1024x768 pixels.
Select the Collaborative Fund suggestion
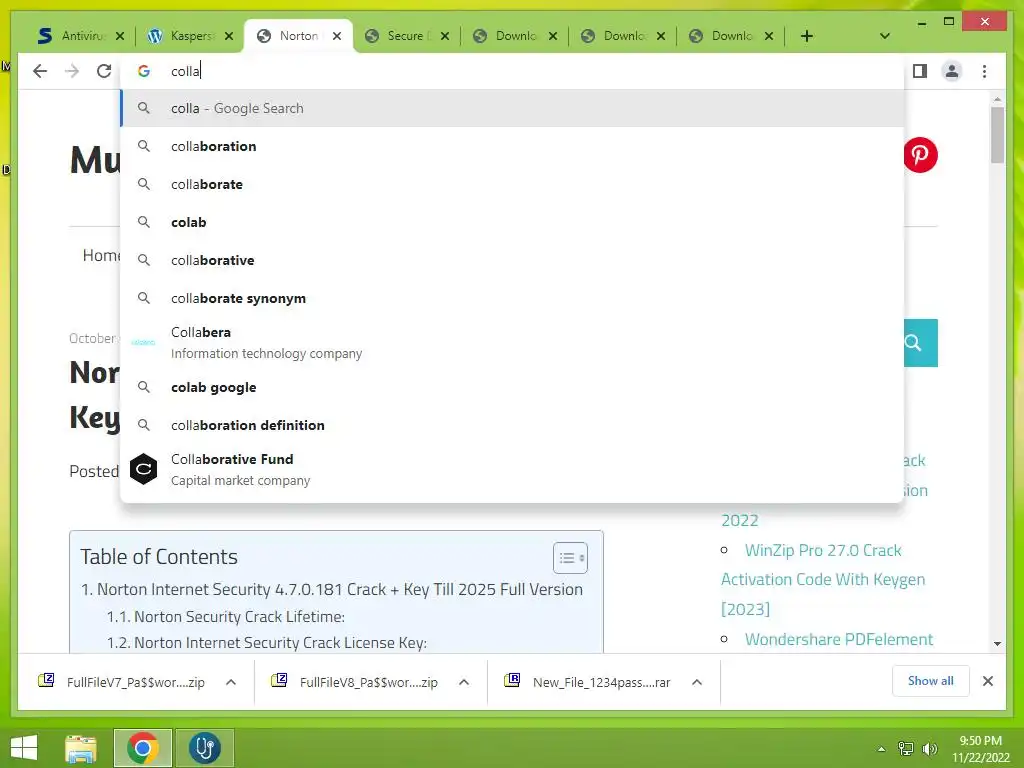pos(513,469)
